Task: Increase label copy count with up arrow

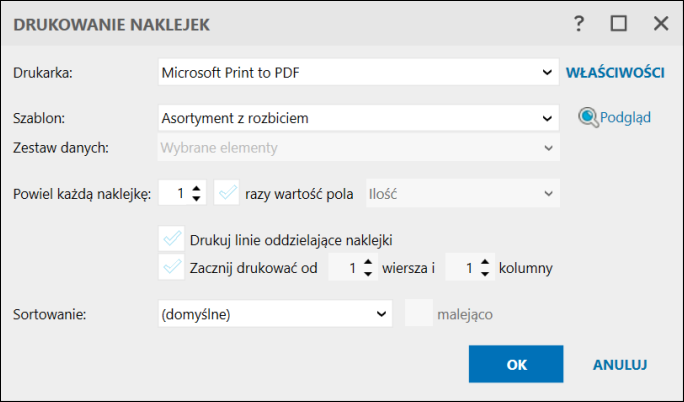Action: [x=196, y=188]
